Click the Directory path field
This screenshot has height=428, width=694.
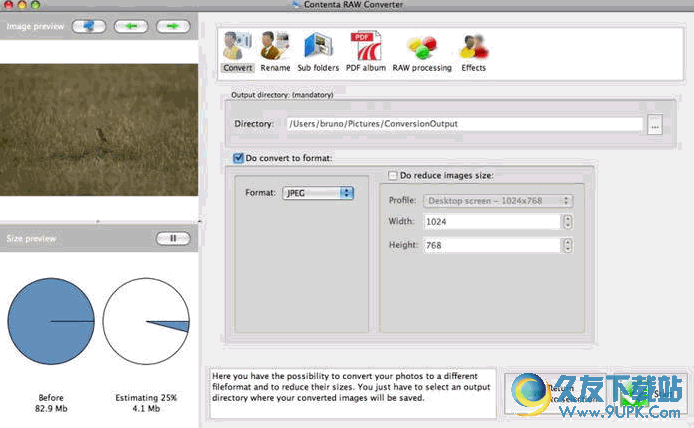coord(464,124)
